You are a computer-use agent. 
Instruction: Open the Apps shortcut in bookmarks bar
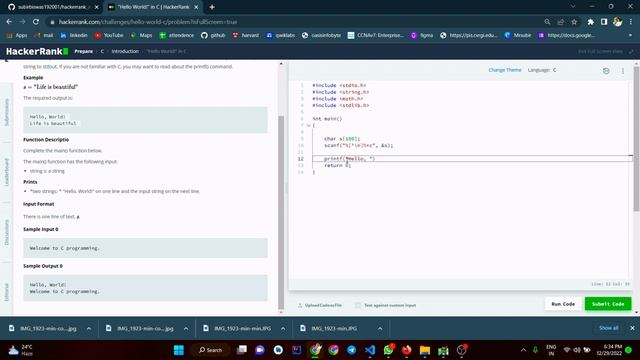[x=17, y=36]
